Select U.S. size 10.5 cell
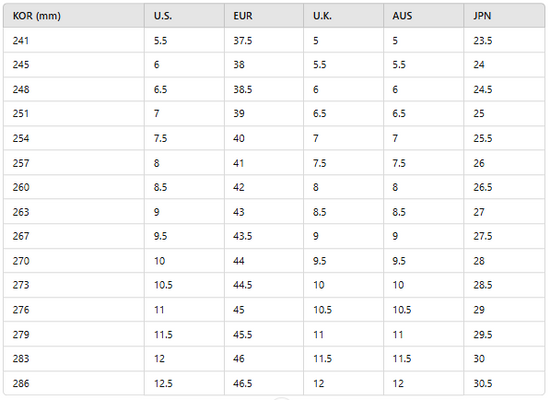 pos(185,285)
